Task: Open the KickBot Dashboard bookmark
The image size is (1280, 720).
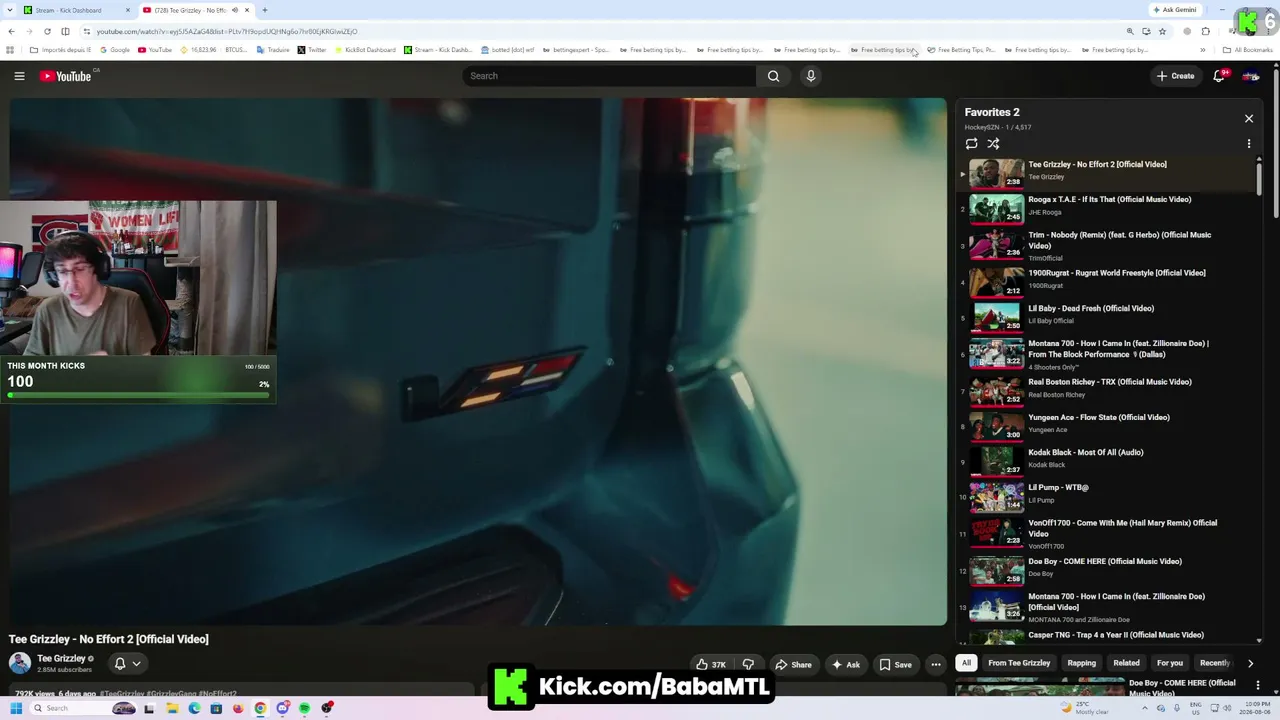Action: pyautogui.click(x=365, y=50)
